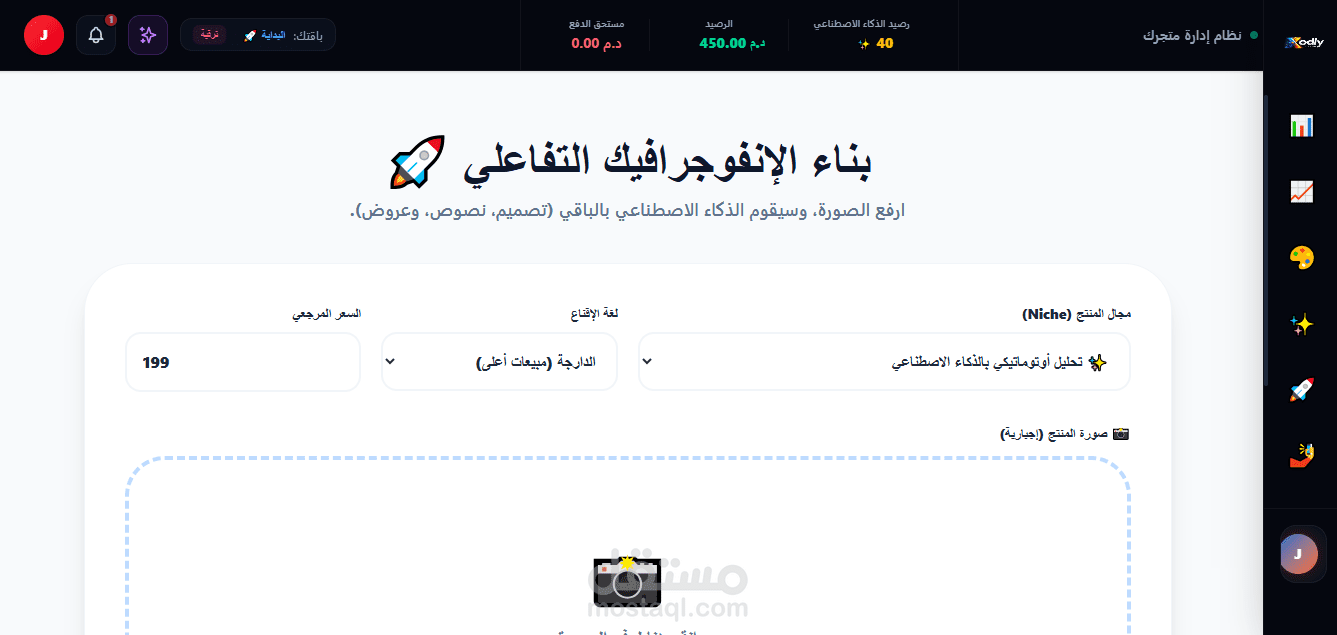Open the sparkles AI sidebar icon

(1301, 324)
